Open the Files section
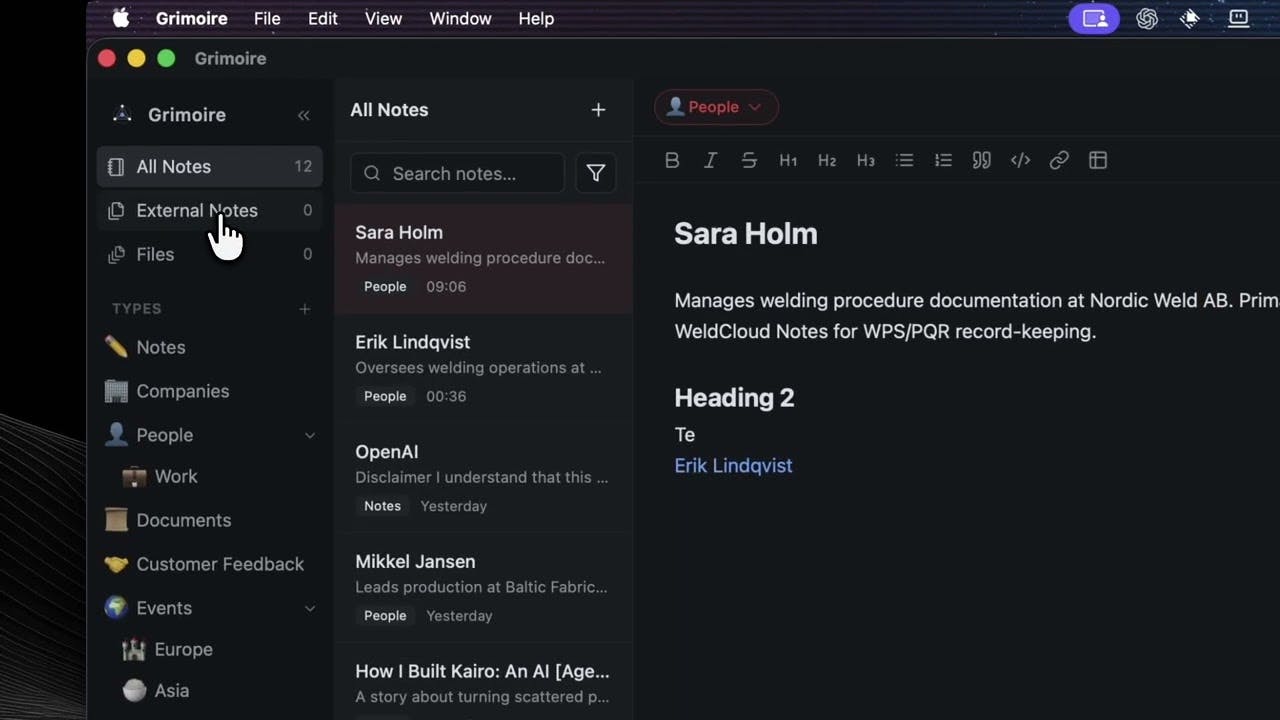1280x720 pixels. (x=210, y=255)
